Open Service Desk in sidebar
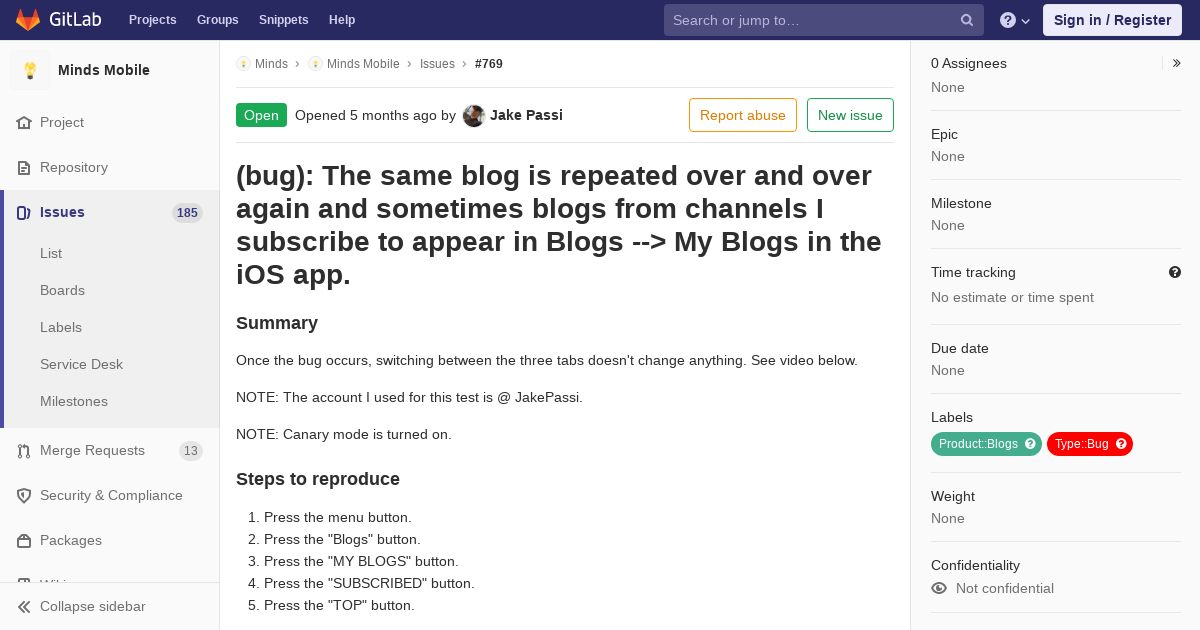The width and height of the screenshot is (1200, 630). 81,364
